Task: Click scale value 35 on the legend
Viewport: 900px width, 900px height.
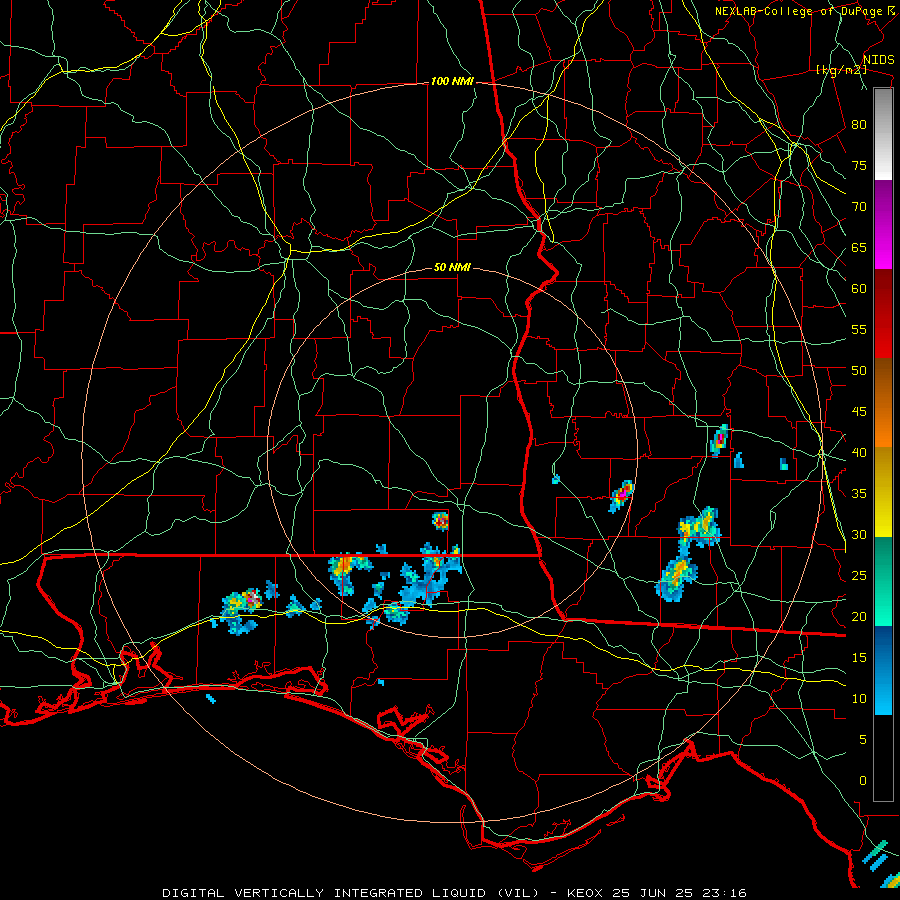Action: 859,494
